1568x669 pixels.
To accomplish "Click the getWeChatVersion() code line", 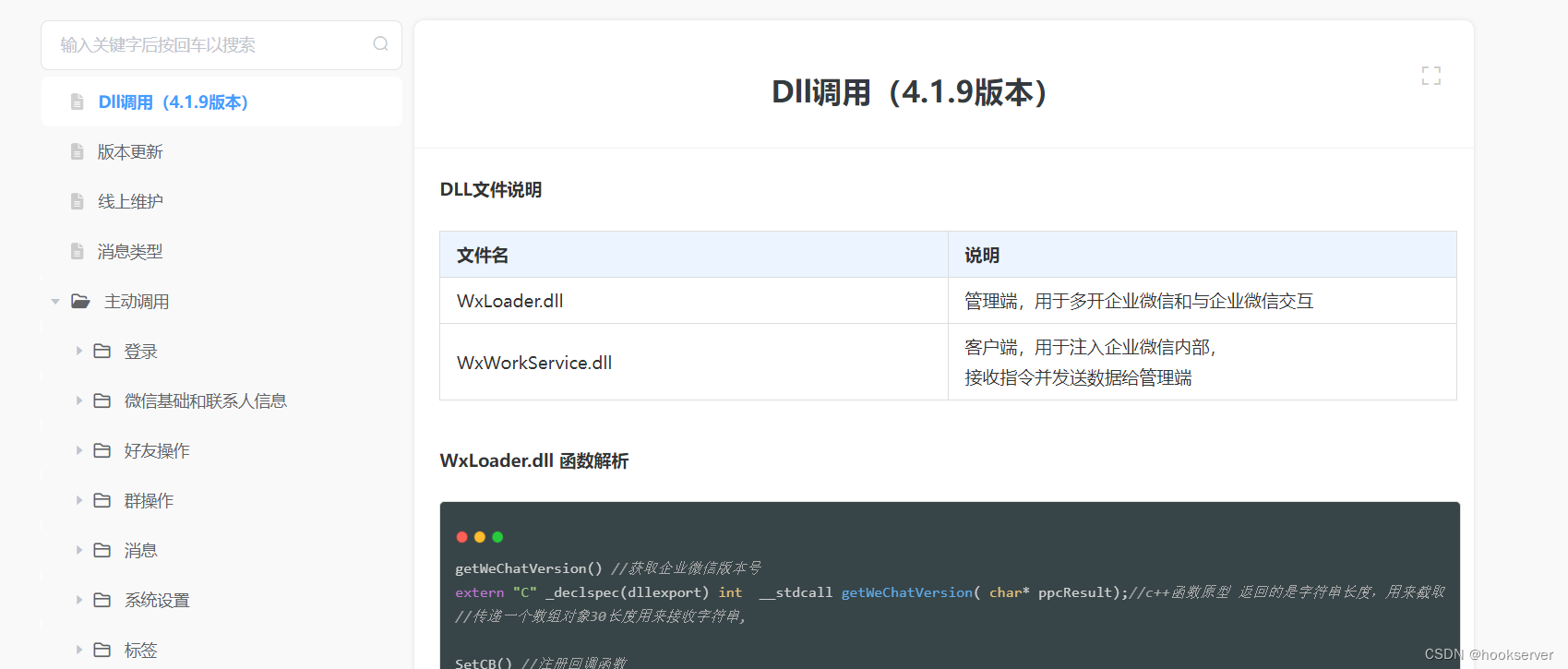I will [x=608, y=568].
